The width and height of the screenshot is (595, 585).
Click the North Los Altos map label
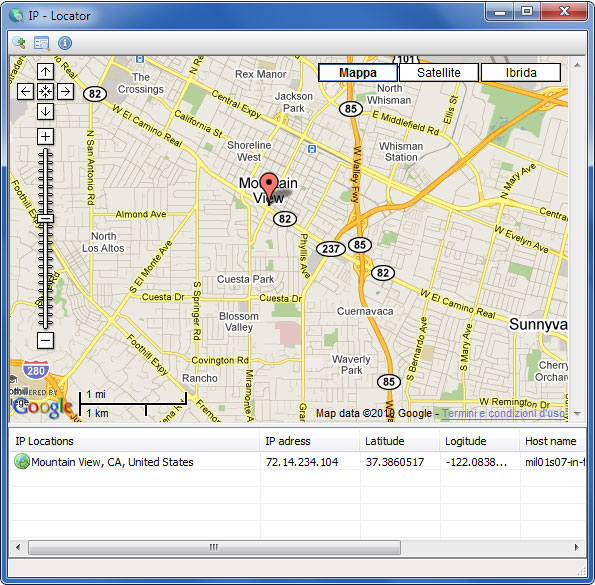[103, 242]
